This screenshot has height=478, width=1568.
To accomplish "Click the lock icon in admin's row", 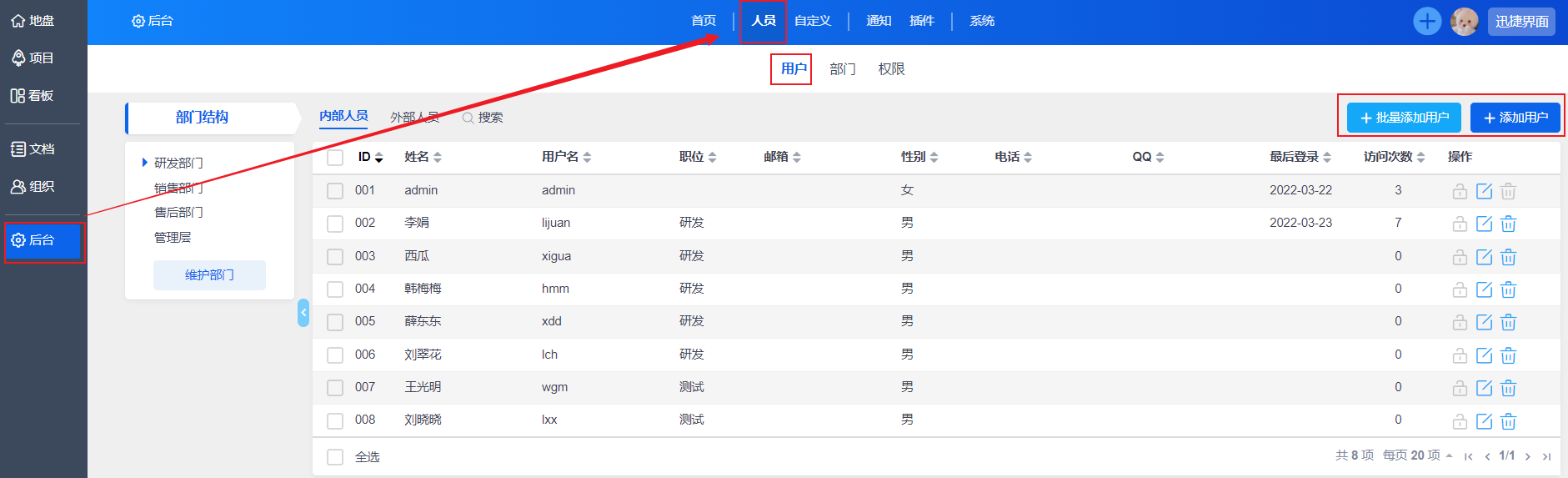I will point(1460,191).
